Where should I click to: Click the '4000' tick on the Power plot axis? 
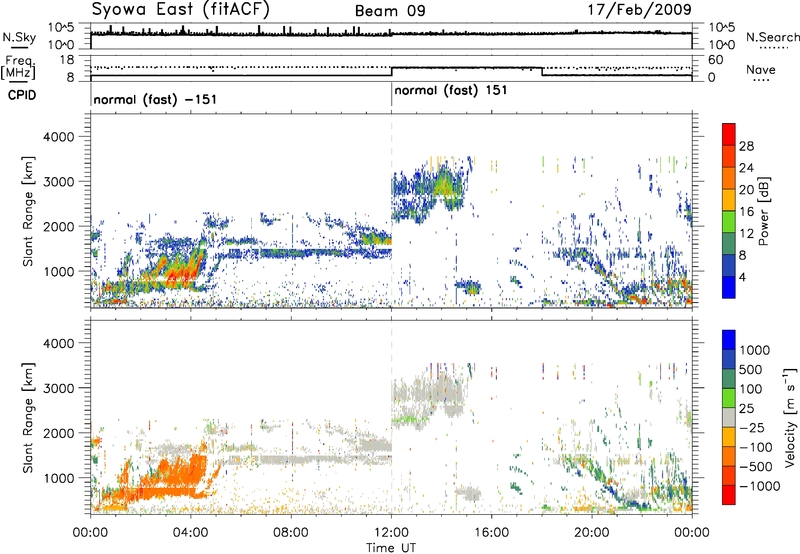click(x=58, y=137)
